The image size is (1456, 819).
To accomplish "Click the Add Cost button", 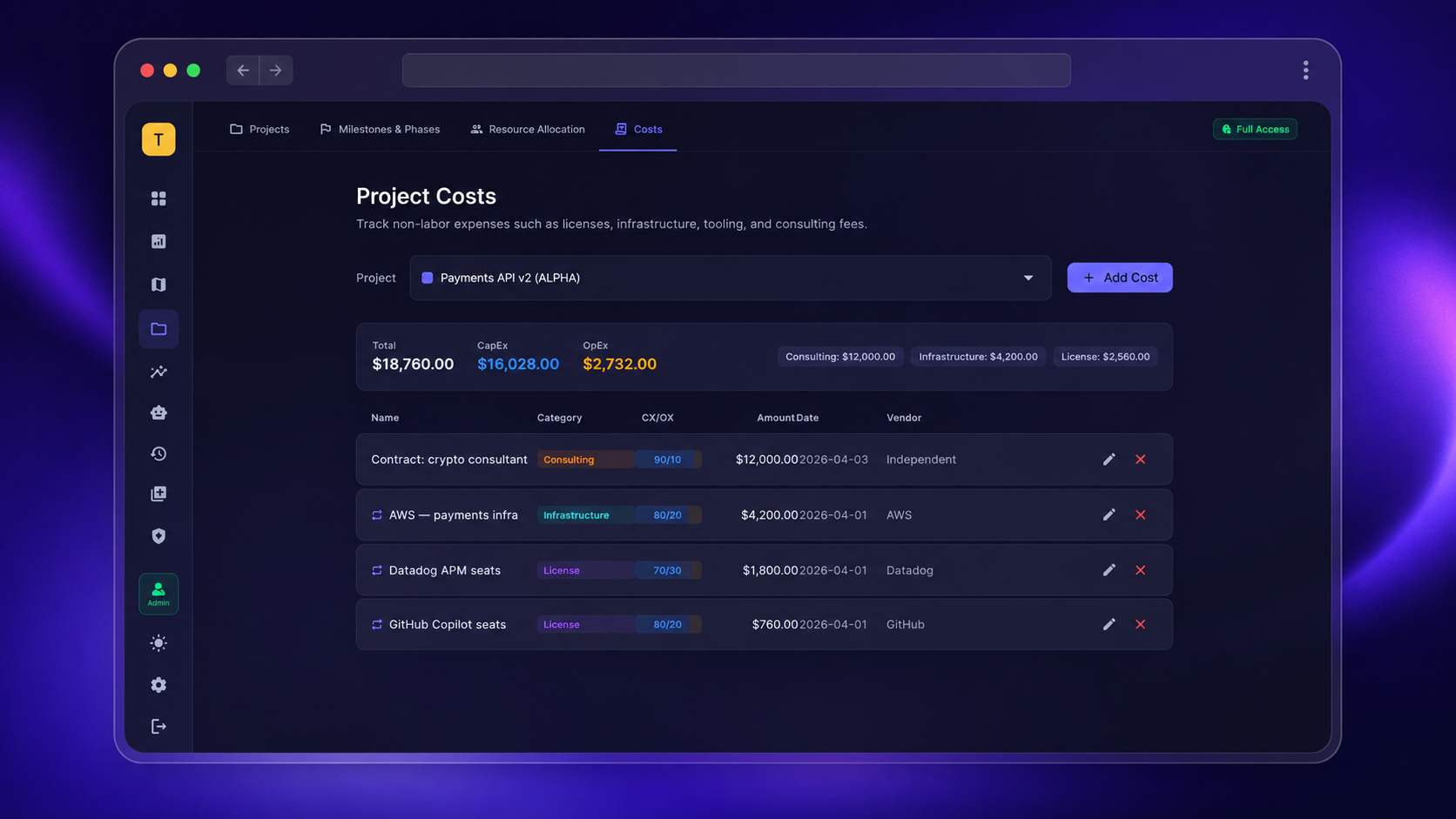I will (x=1120, y=278).
